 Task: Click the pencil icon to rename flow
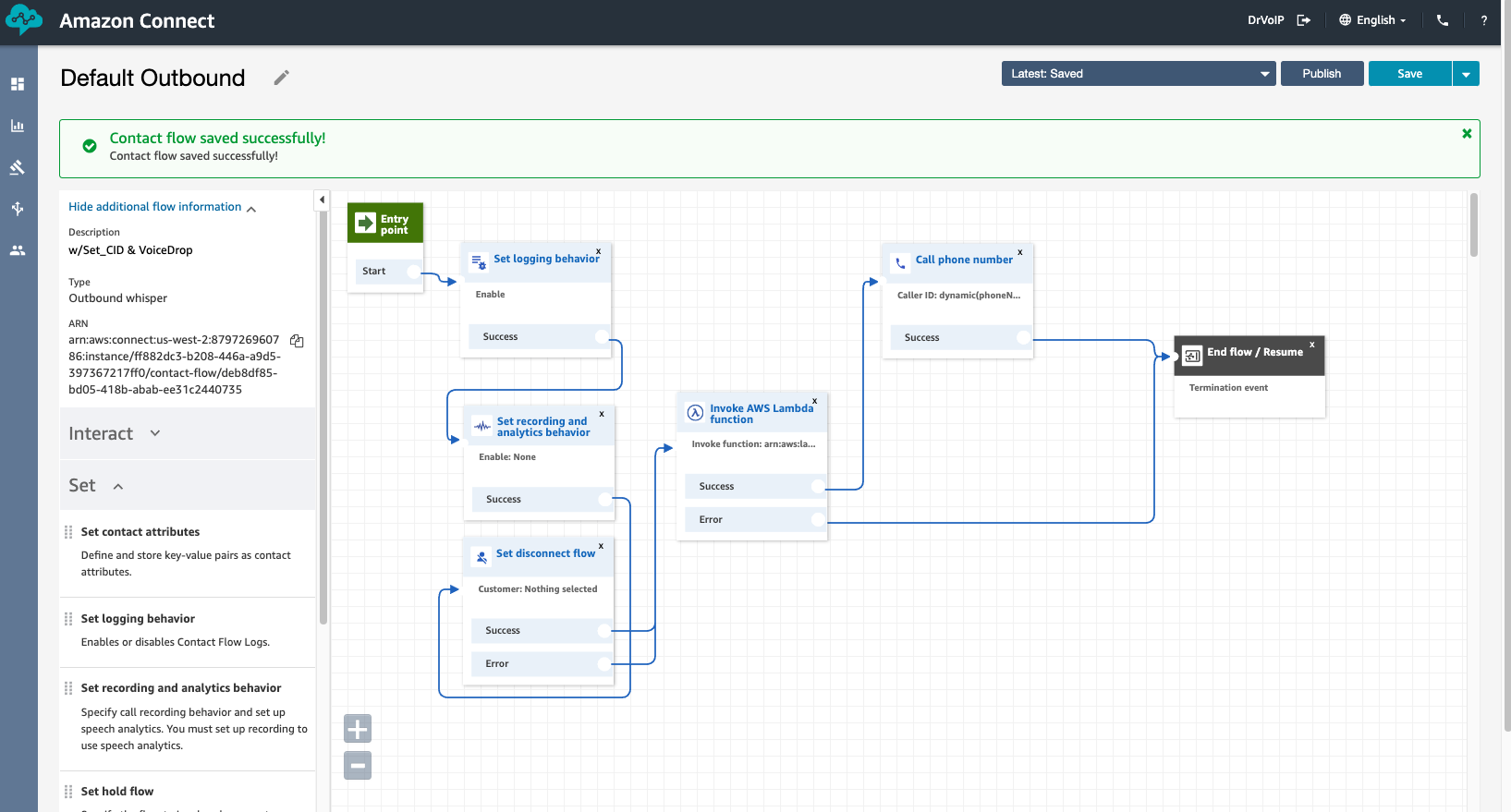(x=282, y=78)
